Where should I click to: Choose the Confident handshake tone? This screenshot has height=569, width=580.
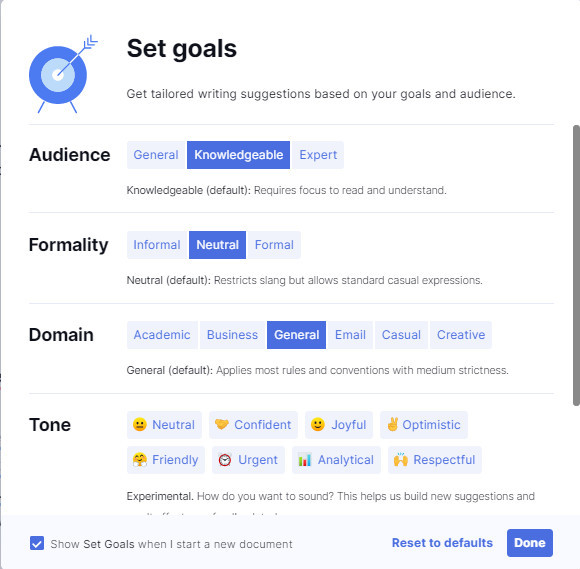253,425
